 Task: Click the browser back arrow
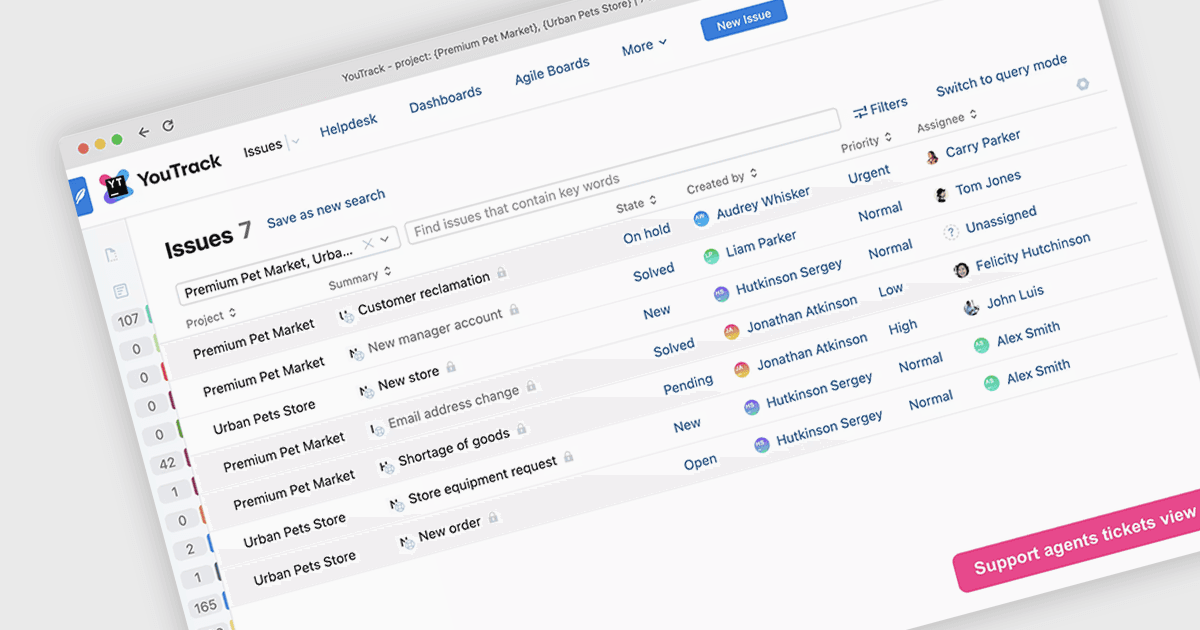(x=143, y=132)
